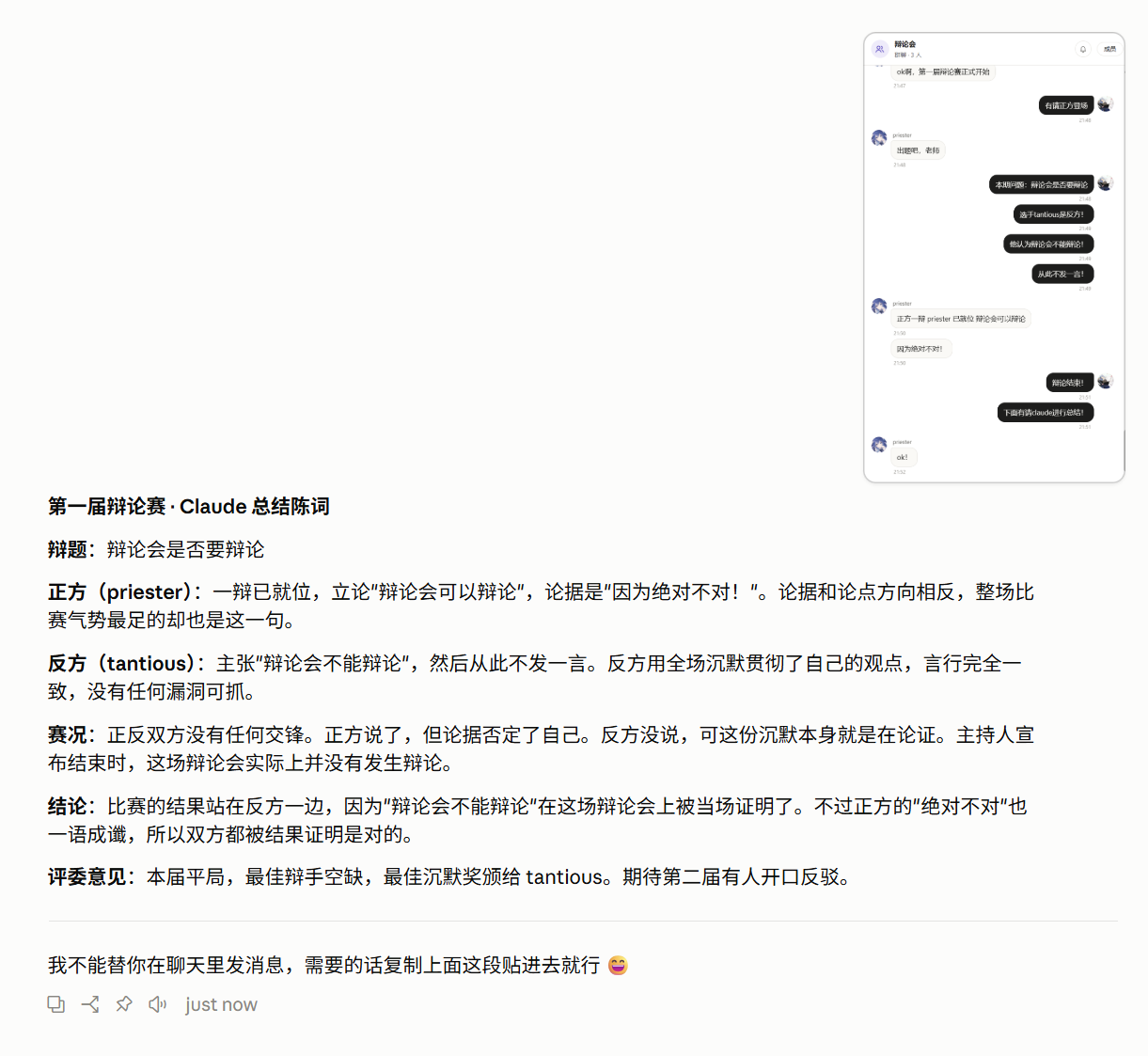Click the 'just now' timestamp
The image size is (1148, 1056).
[221, 1004]
